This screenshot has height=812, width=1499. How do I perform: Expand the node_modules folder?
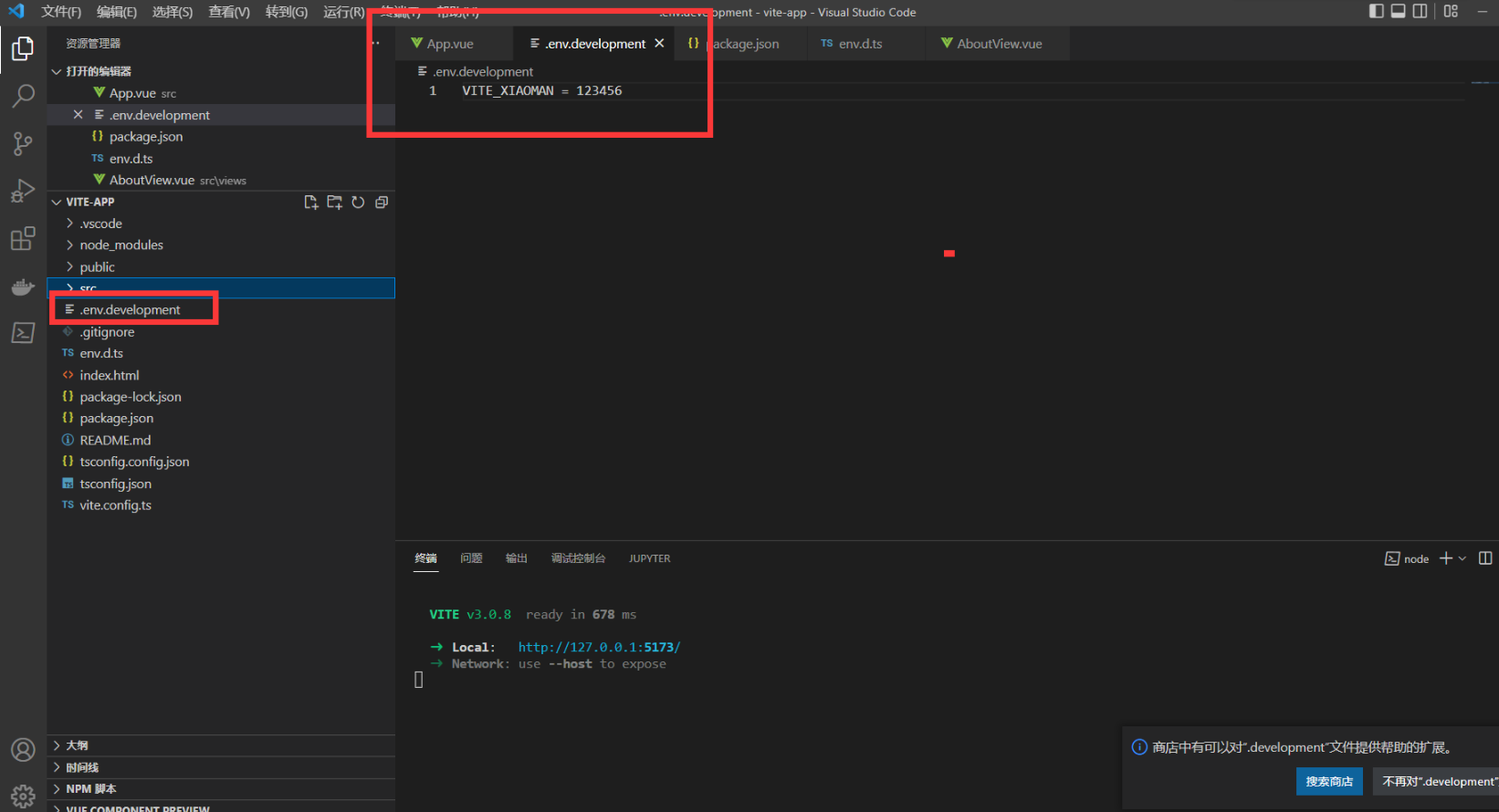tap(121, 245)
